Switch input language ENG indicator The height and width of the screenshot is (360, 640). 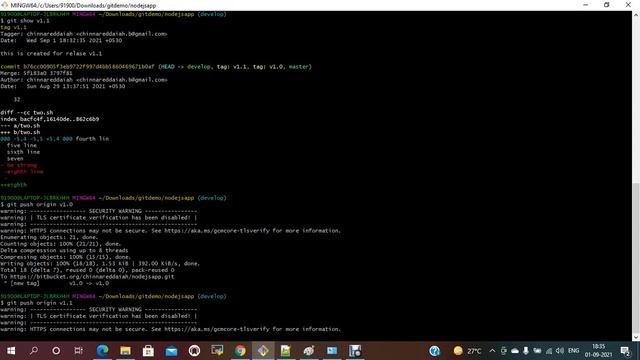point(573,351)
